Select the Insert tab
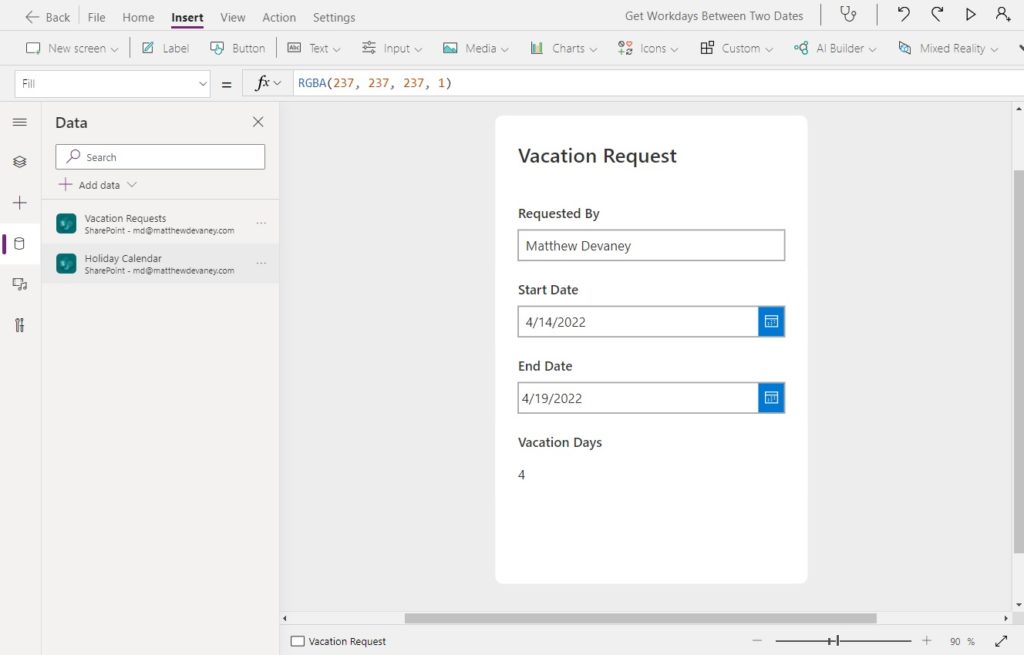This screenshot has width=1024, height=655. [187, 17]
